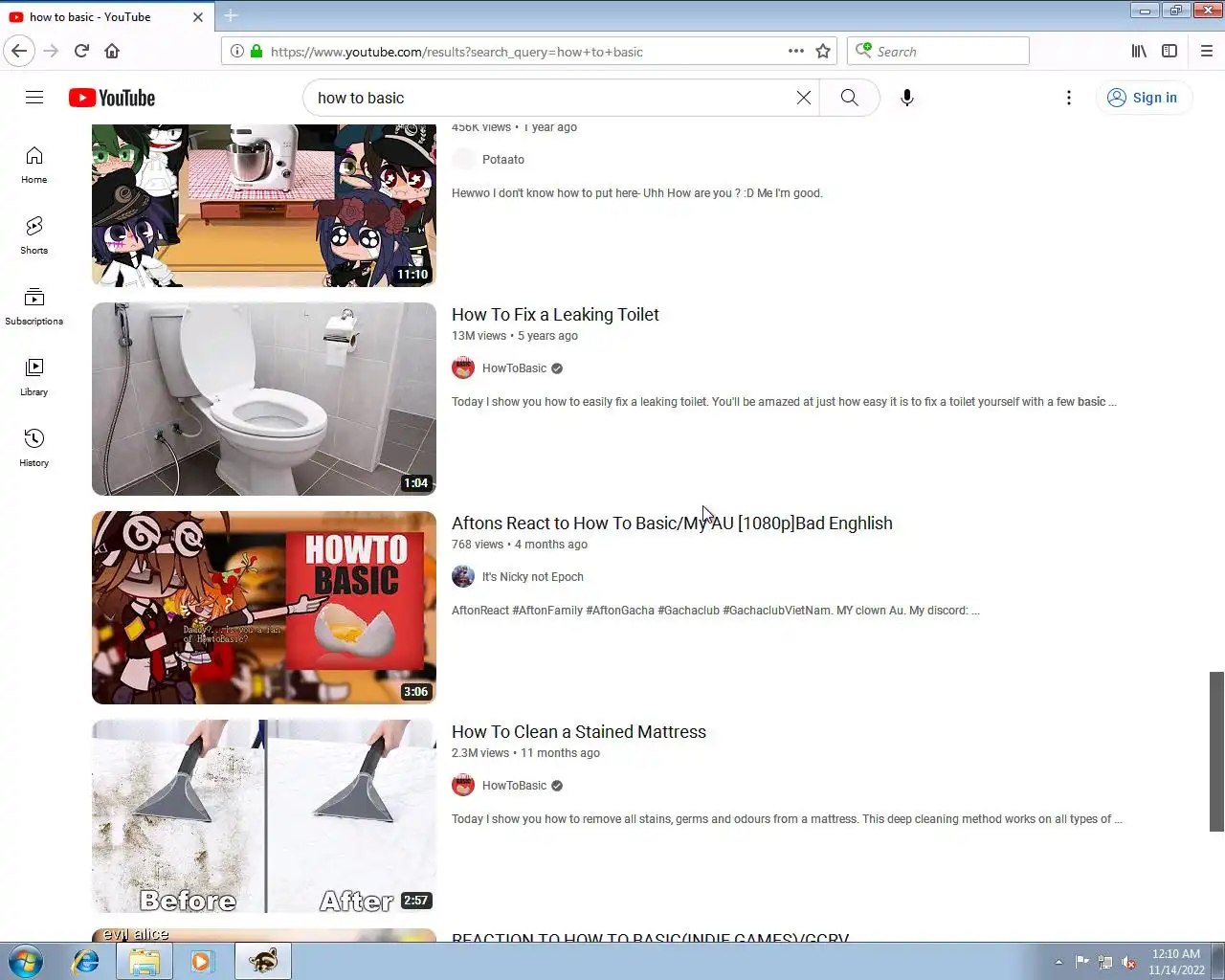Viewport: 1225px width, 980px height.
Task: Clear the YouTube search query with X
Action: 804,98
